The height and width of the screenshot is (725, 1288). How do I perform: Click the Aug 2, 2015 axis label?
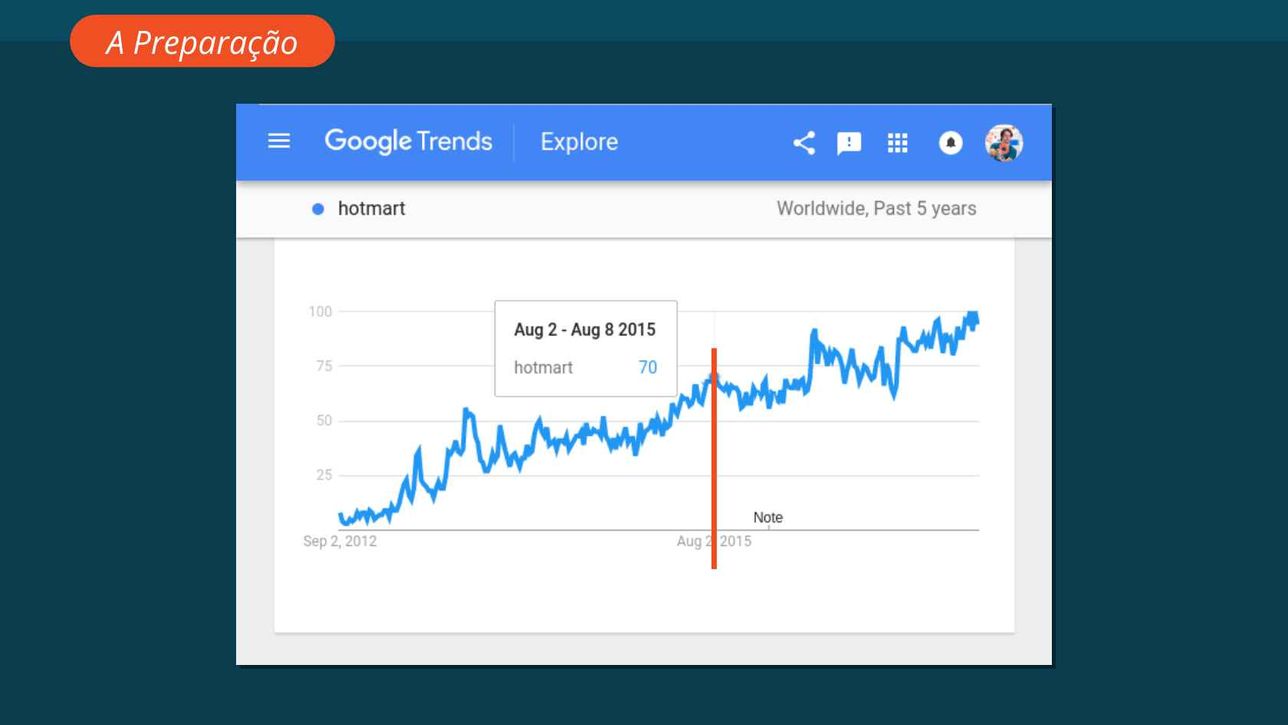pos(714,541)
